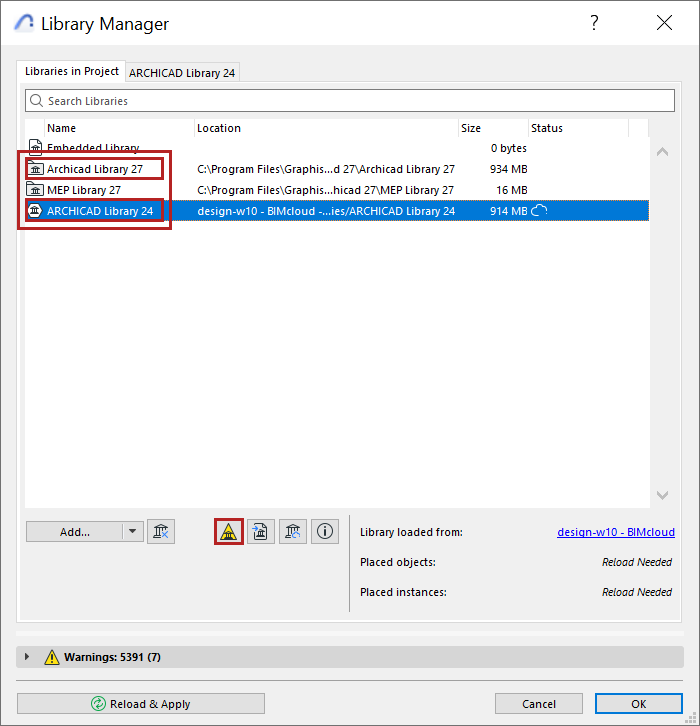Click Reload Needed beside Placed objects
Screen dimensions: 700x726
[637, 562]
